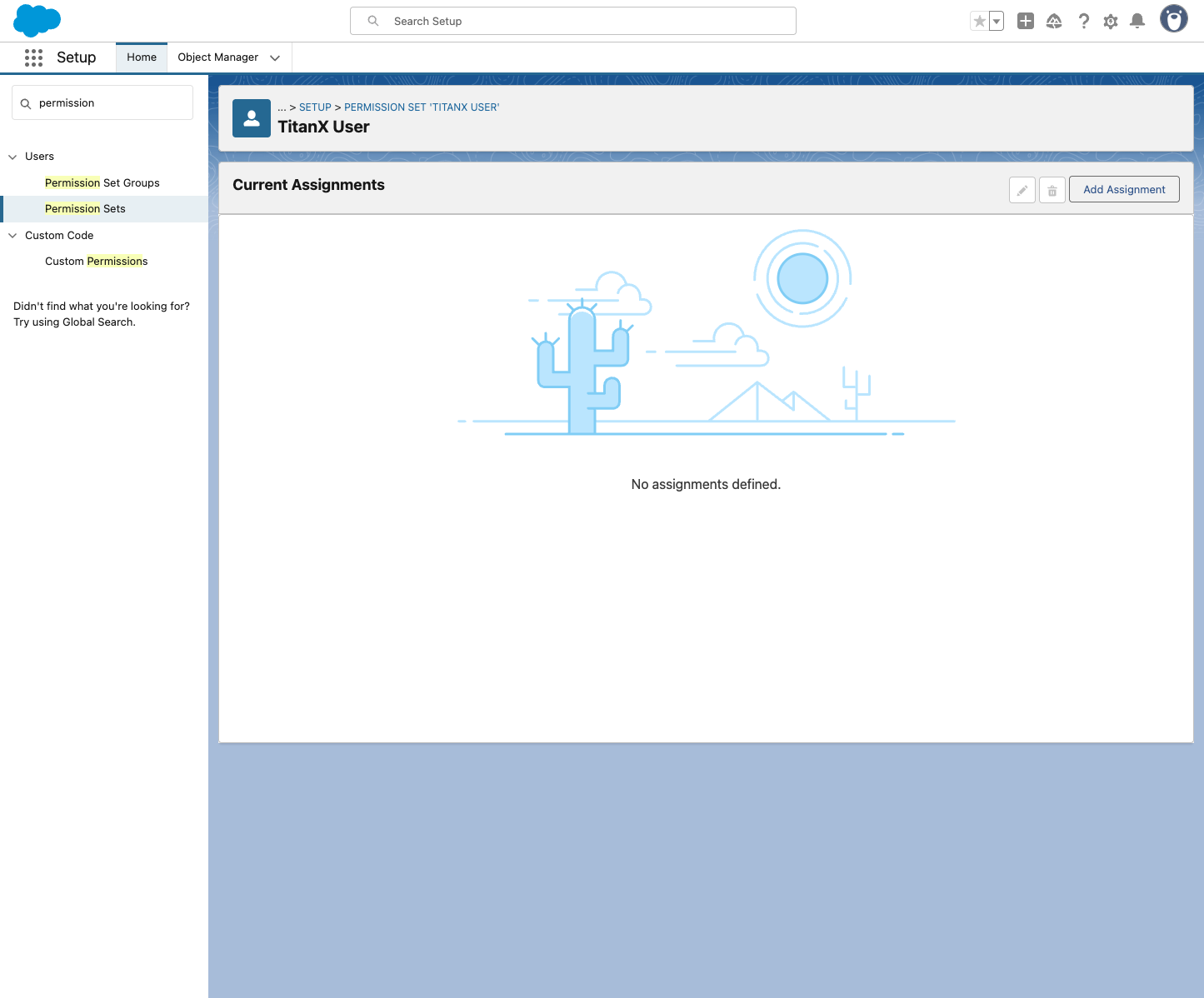Open the Setup gear menu
1204x998 pixels.
pos(1111,22)
